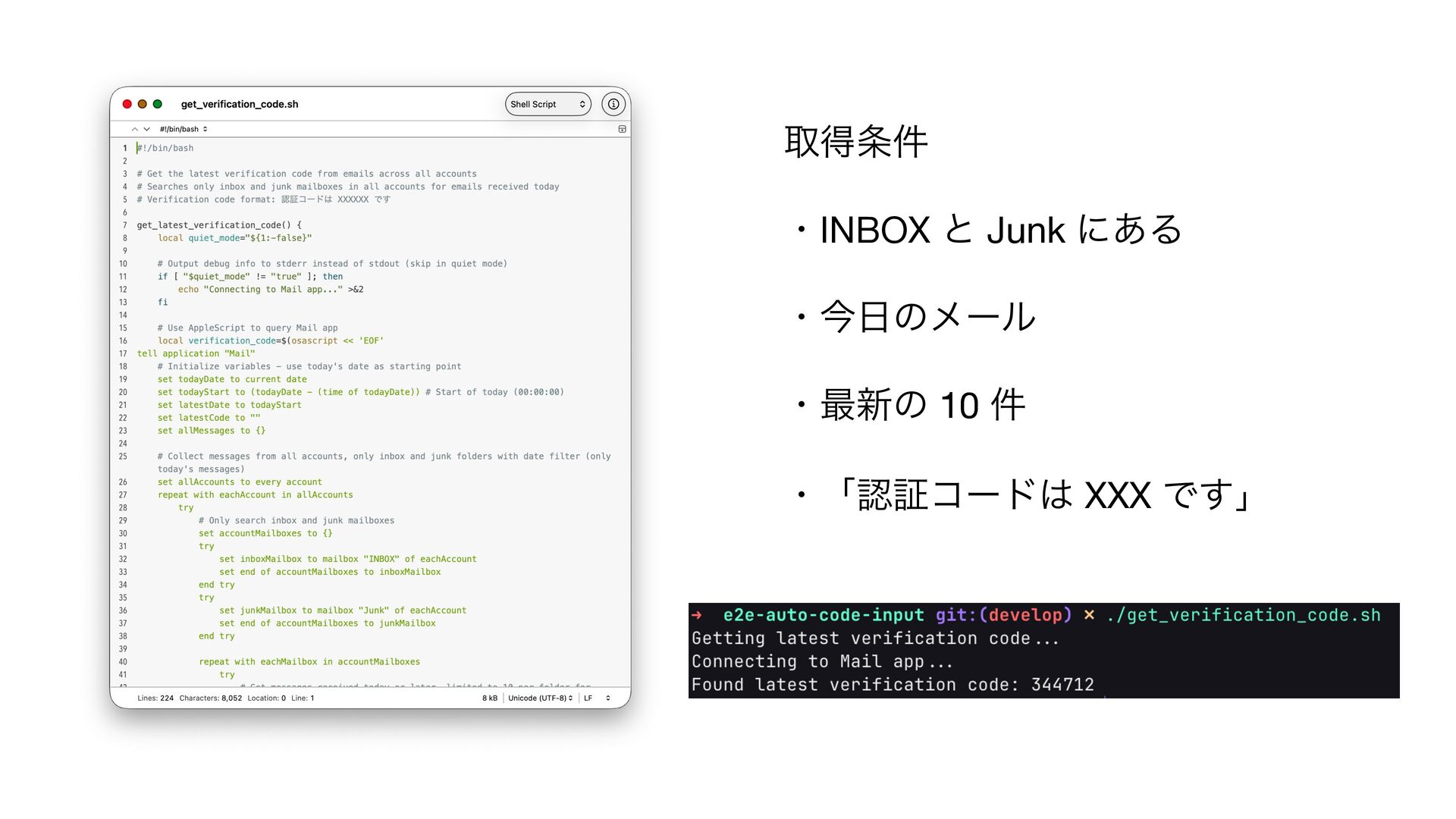Click line number 17 in the gutter

123,354
